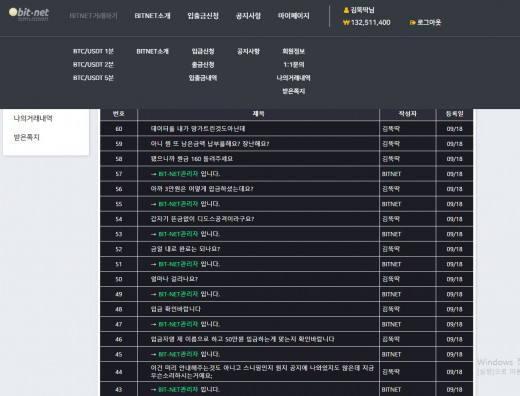The height and width of the screenshot is (396, 520).
Task: Open post 60 title link
Action: (x=198, y=129)
